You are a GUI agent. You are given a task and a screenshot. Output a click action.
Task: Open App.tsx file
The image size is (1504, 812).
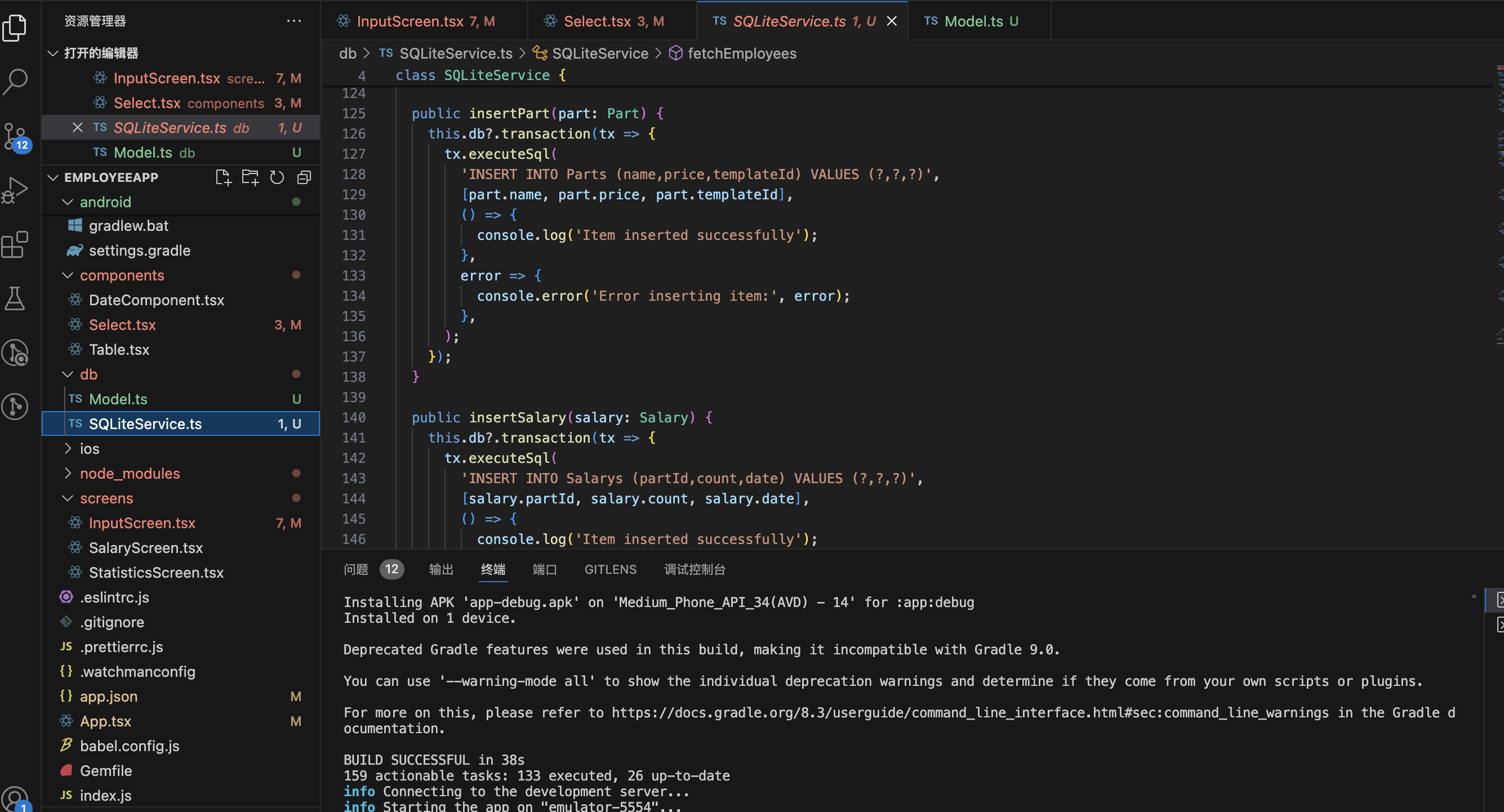tap(181, 721)
